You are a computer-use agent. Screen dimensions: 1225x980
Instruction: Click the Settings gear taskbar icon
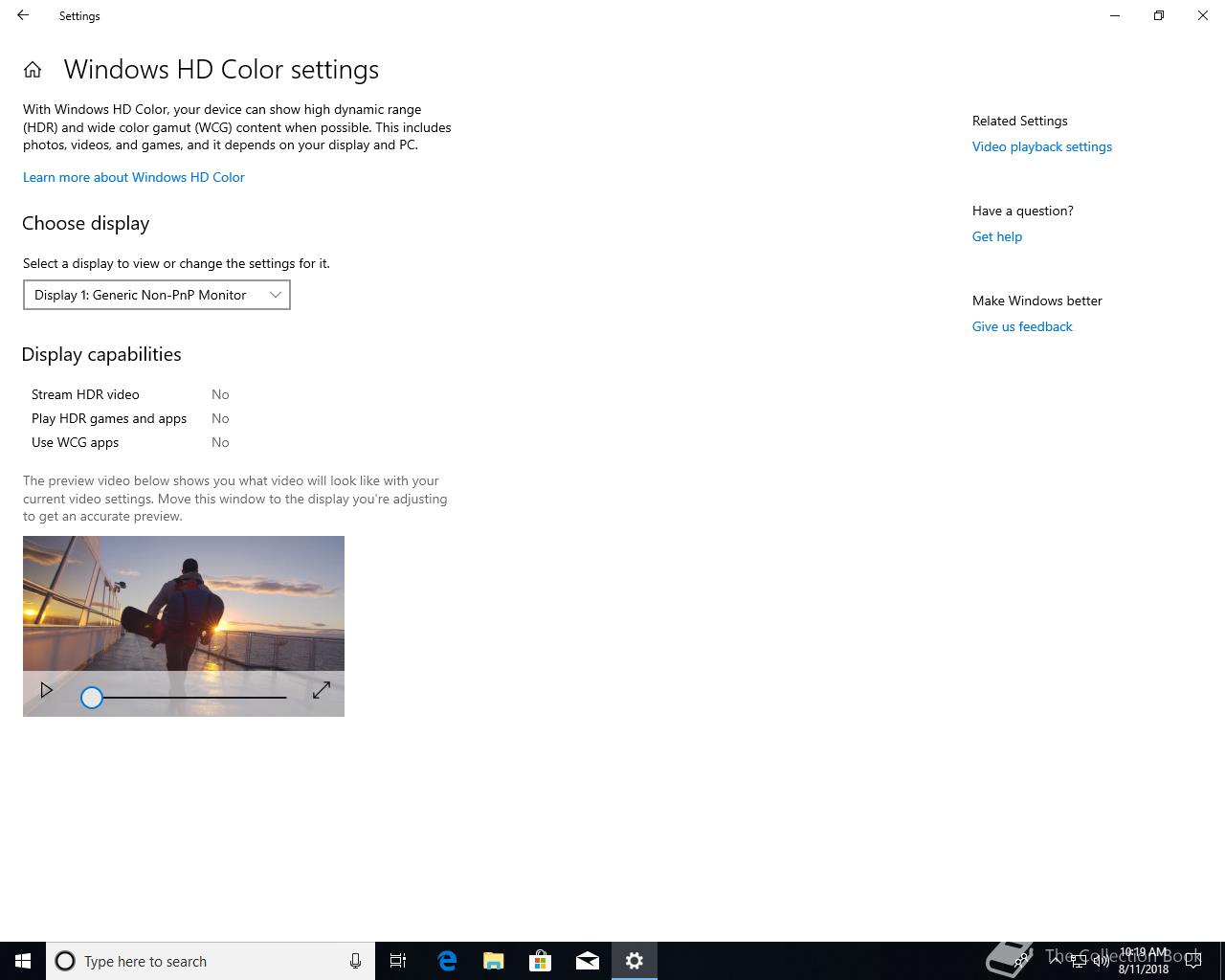coord(635,961)
